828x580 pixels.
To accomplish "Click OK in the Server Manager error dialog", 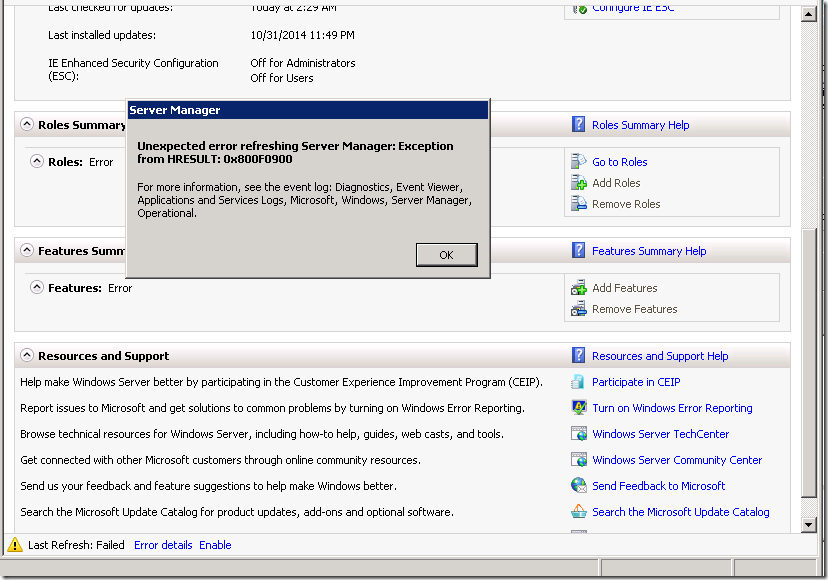I will 447,255.
